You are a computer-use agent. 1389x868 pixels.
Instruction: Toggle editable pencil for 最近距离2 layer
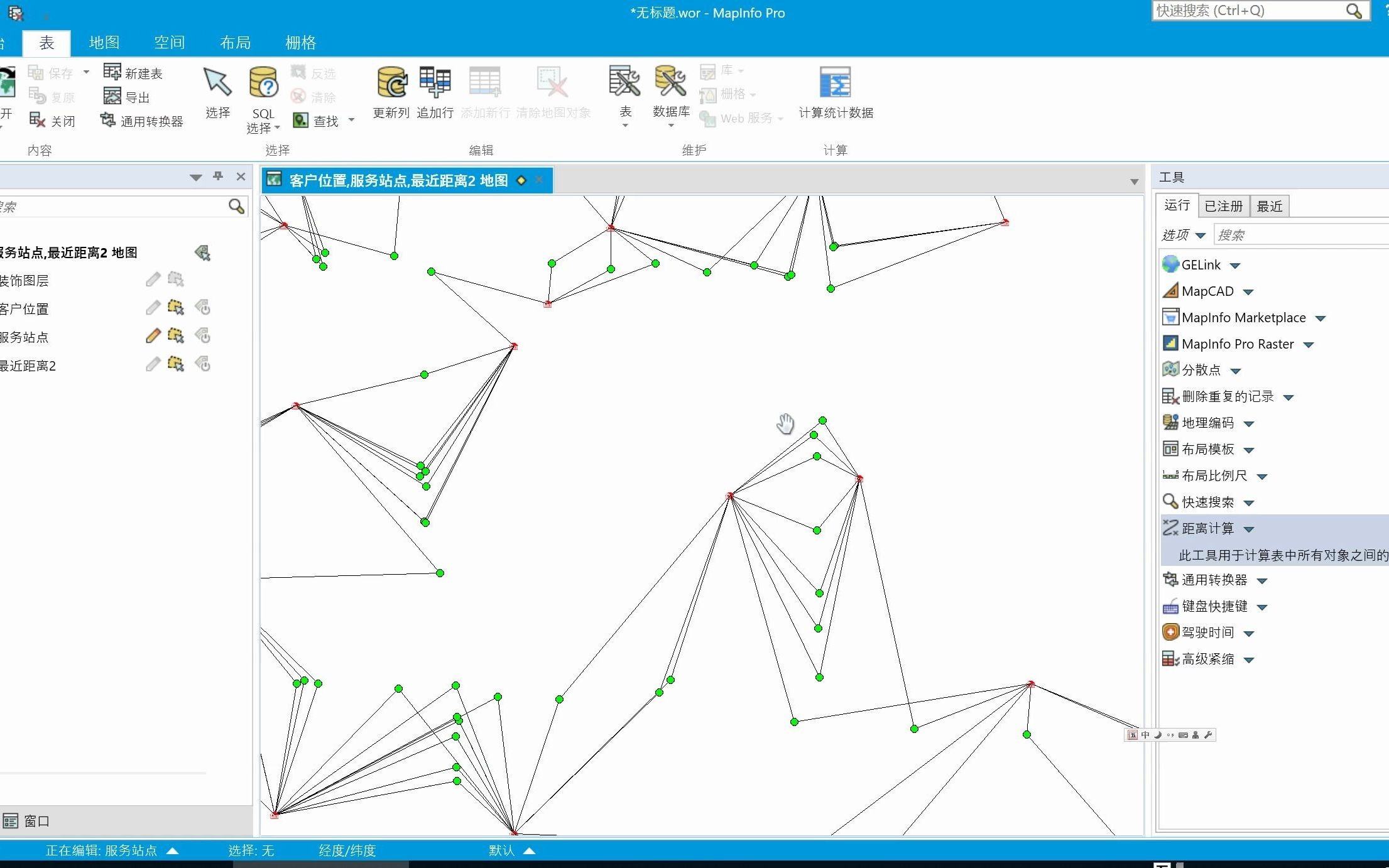coord(153,364)
